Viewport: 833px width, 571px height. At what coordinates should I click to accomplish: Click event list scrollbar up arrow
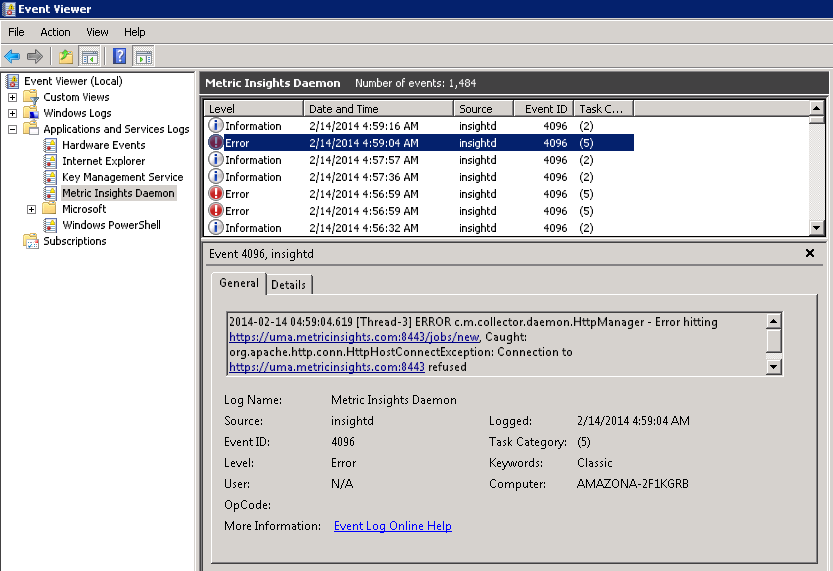pyautogui.click(x=817, y=108)
